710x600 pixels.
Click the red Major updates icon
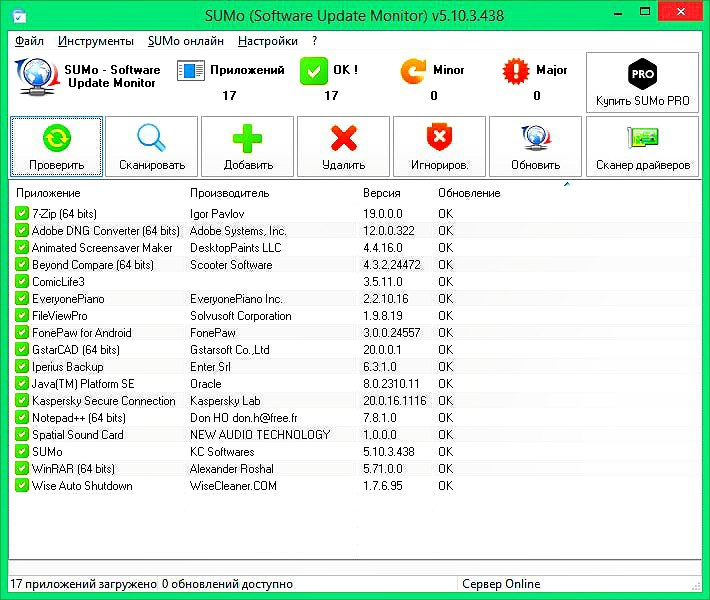click(x=516, y=71)
